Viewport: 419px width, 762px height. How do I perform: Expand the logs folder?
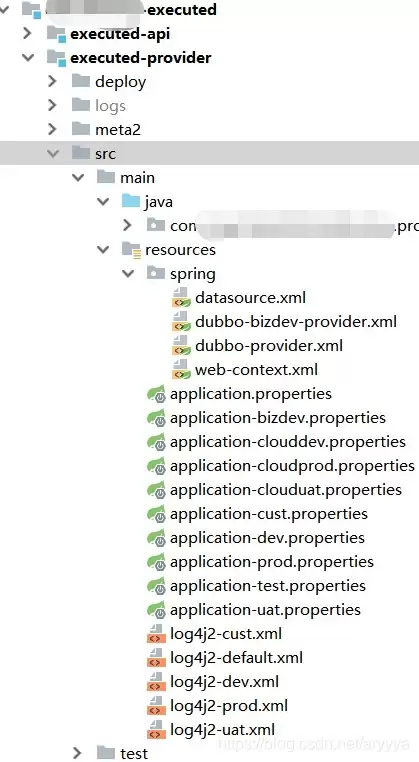click(x=52, y=105)
